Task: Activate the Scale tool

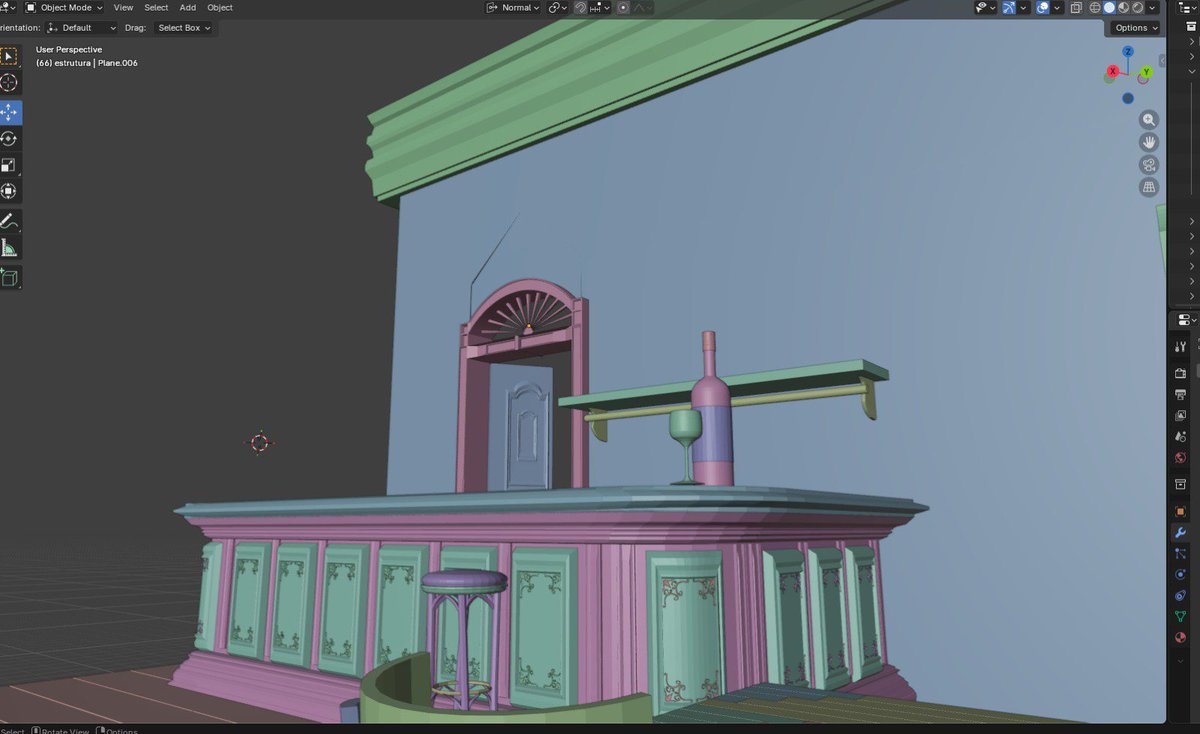Action: pyautogui.click(x=8, y=166)
